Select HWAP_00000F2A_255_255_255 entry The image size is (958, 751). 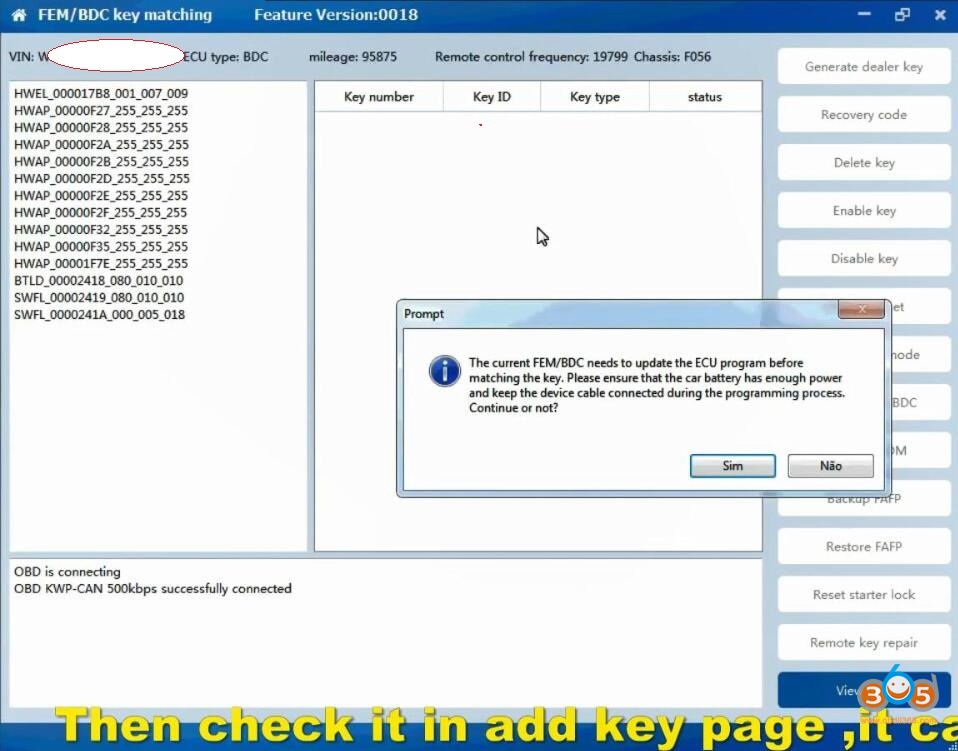101,145
